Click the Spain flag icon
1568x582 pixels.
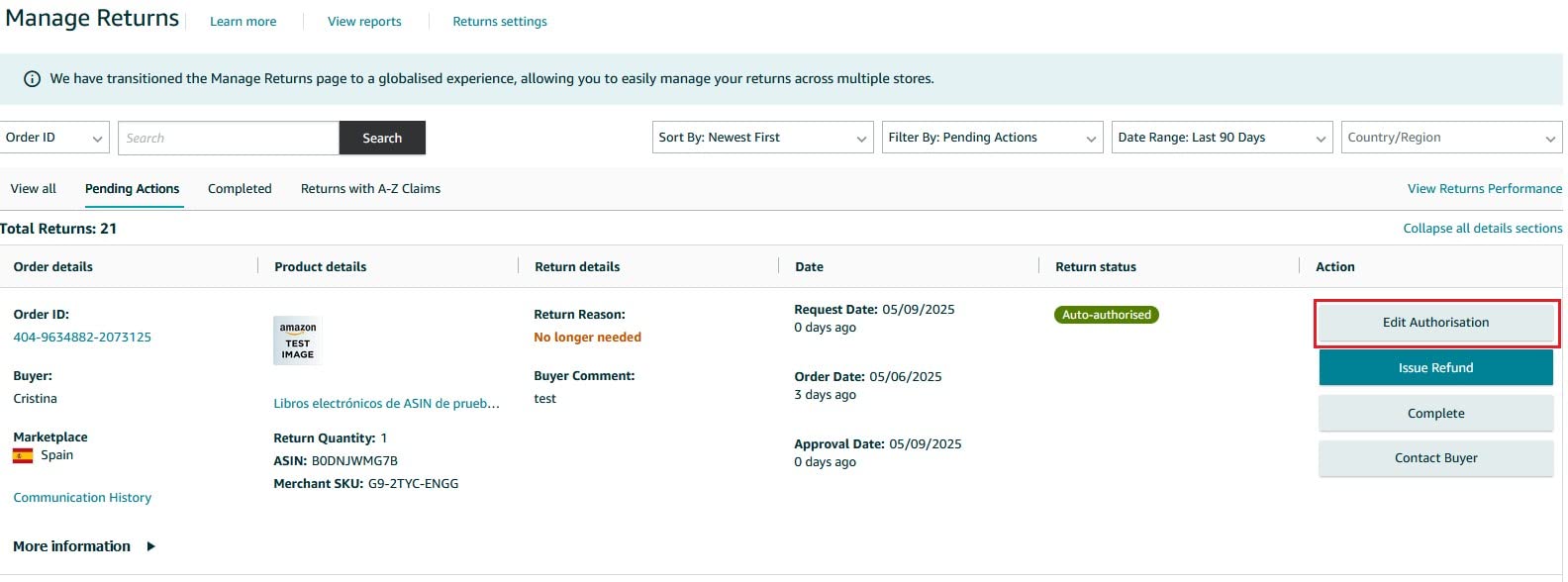[23, 456]
